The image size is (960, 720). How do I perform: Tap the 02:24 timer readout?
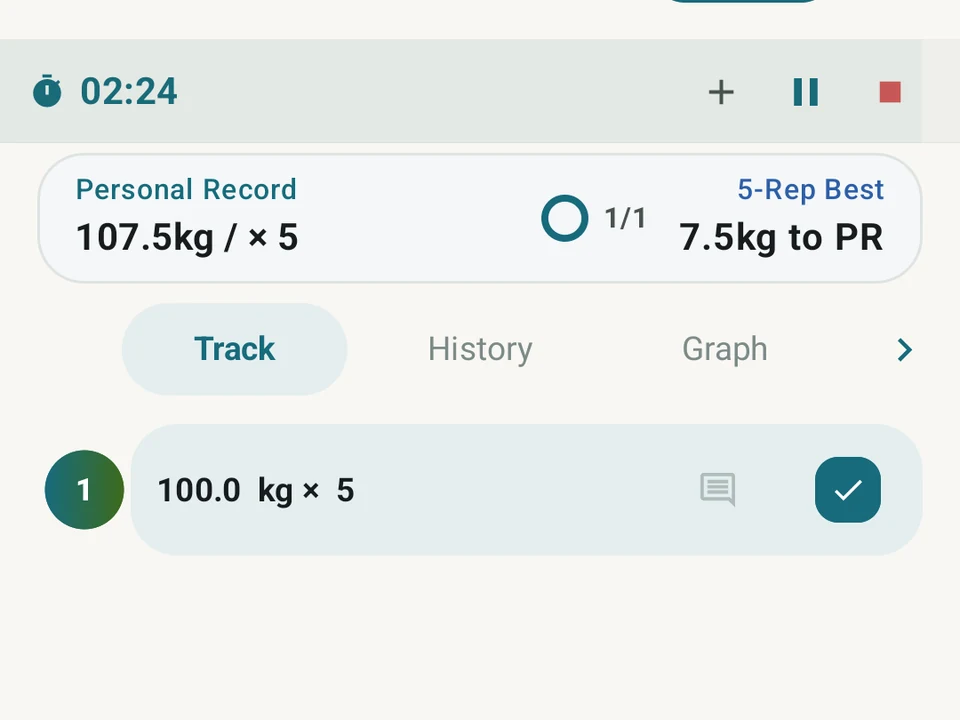pos(129,91)
